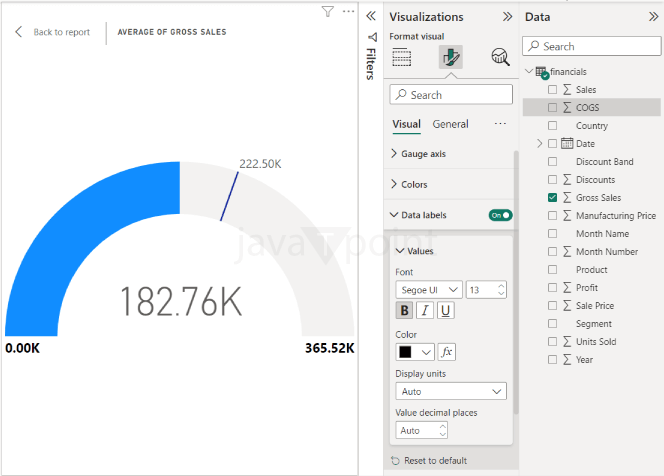The height and width of the screenshot is (476, 664).
Task: Open more options ellipsis beside General tab
Action: pos(500,124)
